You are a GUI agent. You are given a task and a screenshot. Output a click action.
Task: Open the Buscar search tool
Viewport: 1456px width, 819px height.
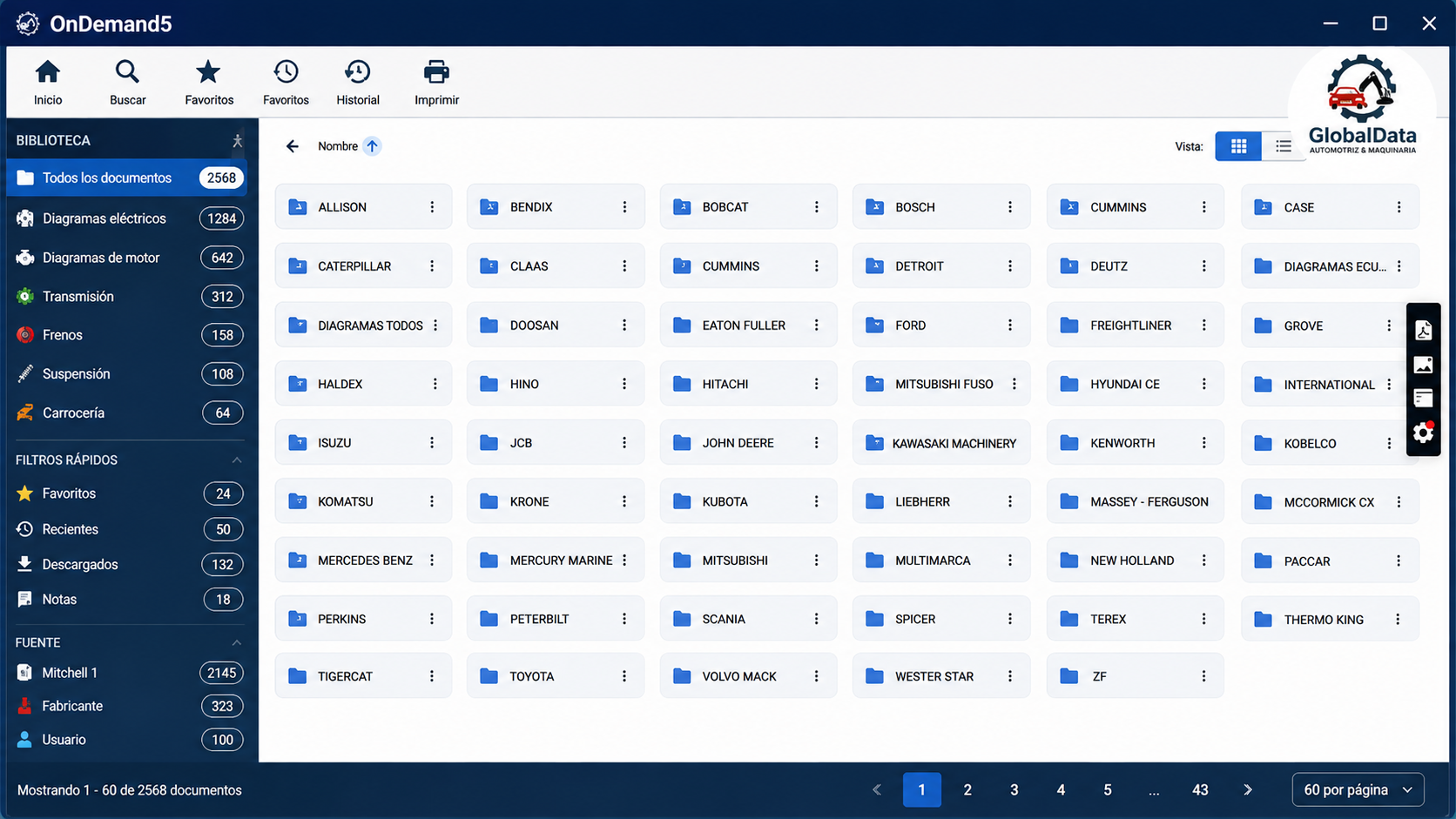pyautogui.click(x=127, y=83)
